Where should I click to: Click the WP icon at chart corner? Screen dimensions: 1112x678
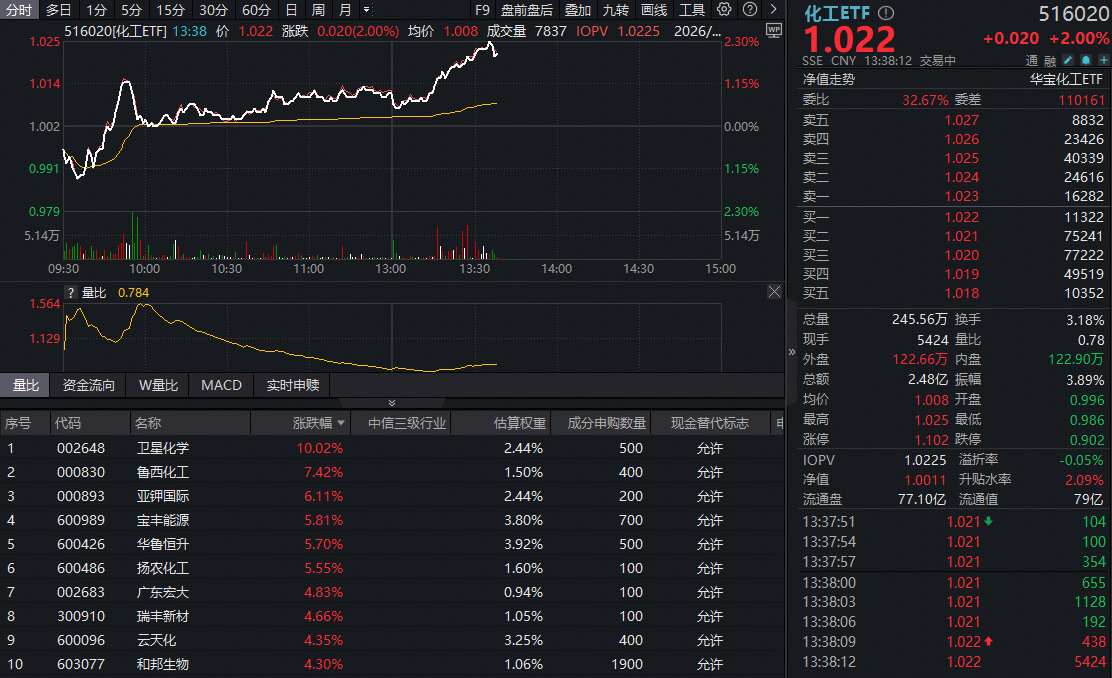tap(773, 30)
